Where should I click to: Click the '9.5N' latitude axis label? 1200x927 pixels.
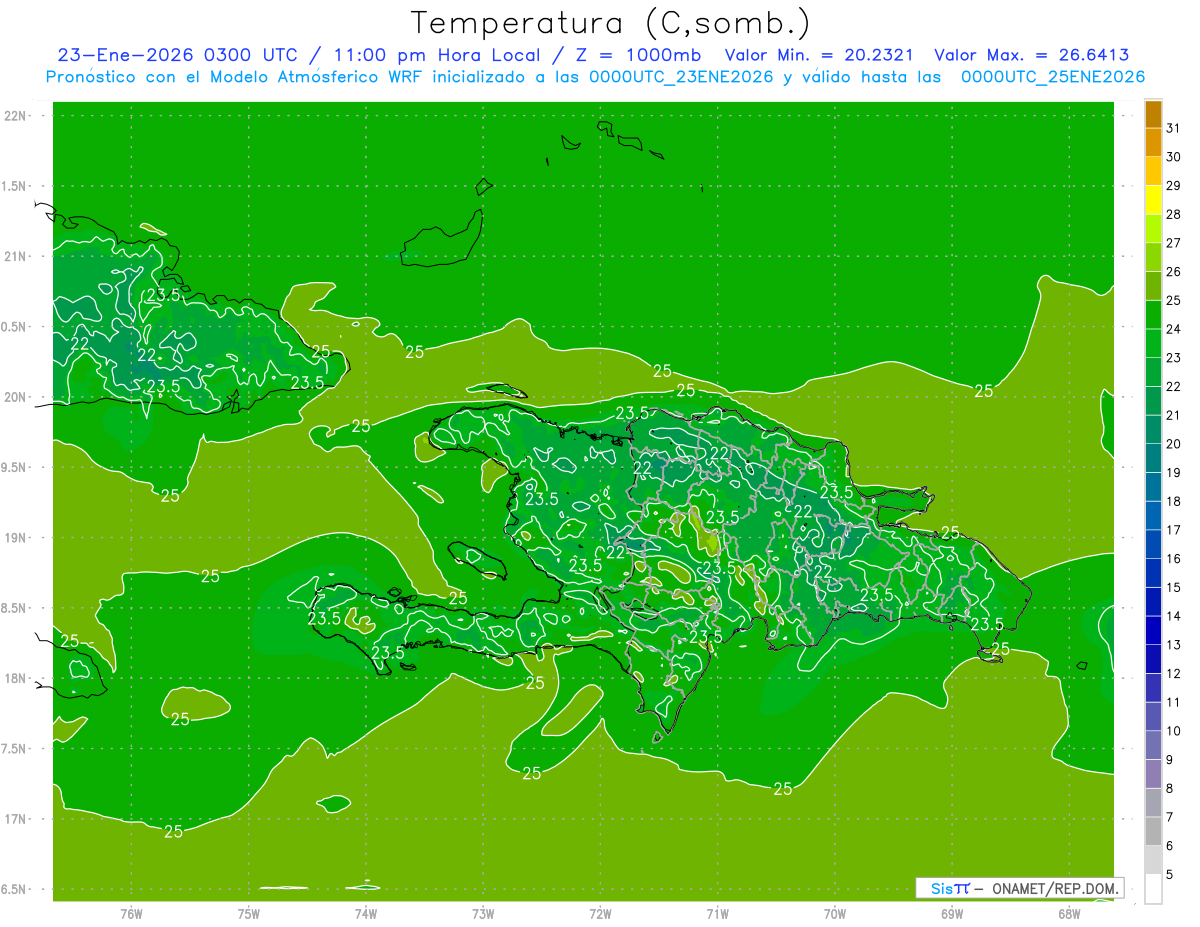click(13, 467)
